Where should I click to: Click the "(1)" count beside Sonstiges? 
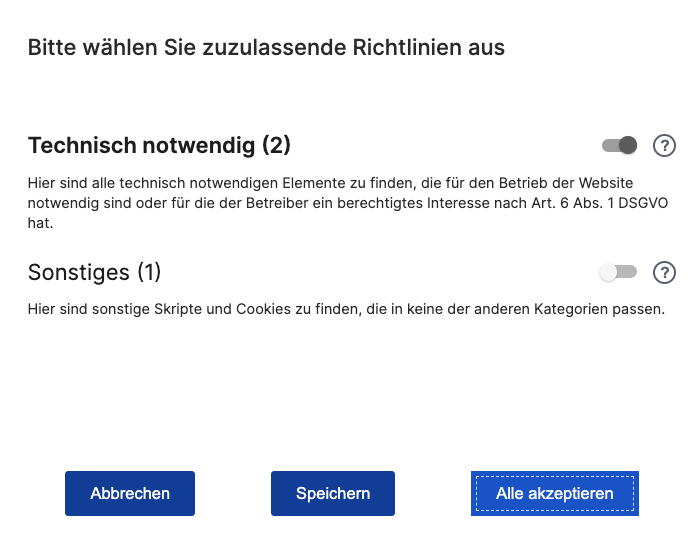pyautogui.click(x=148, y=272)
